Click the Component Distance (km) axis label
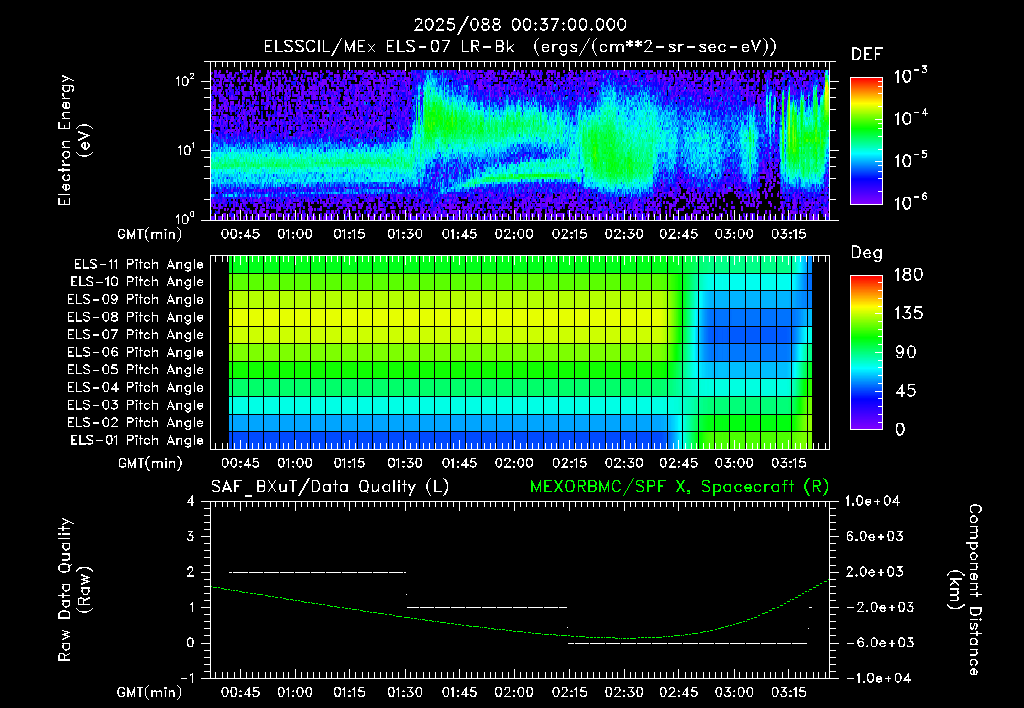This screenshot has width=1024, height=708. (965, 590)
